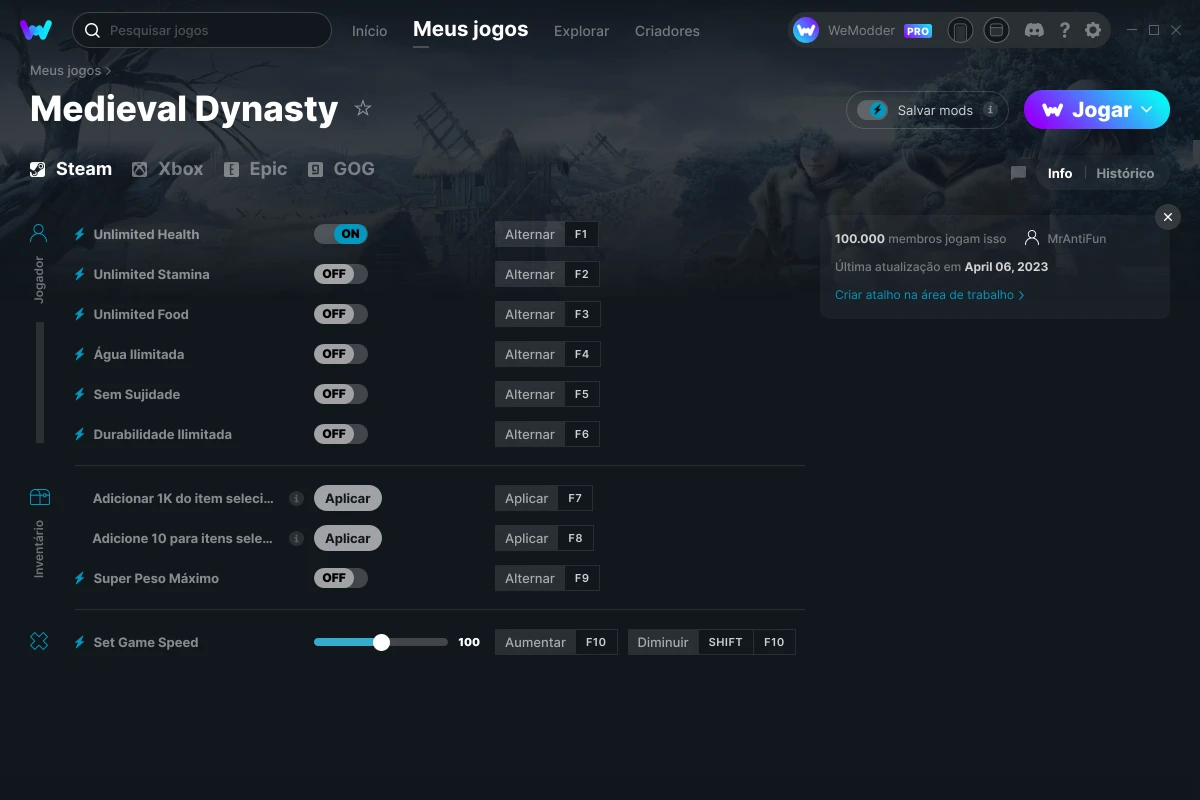Enable Durabilidade Ilimitada toggle
Screen dimensions: 1200x800
[341, 434]
